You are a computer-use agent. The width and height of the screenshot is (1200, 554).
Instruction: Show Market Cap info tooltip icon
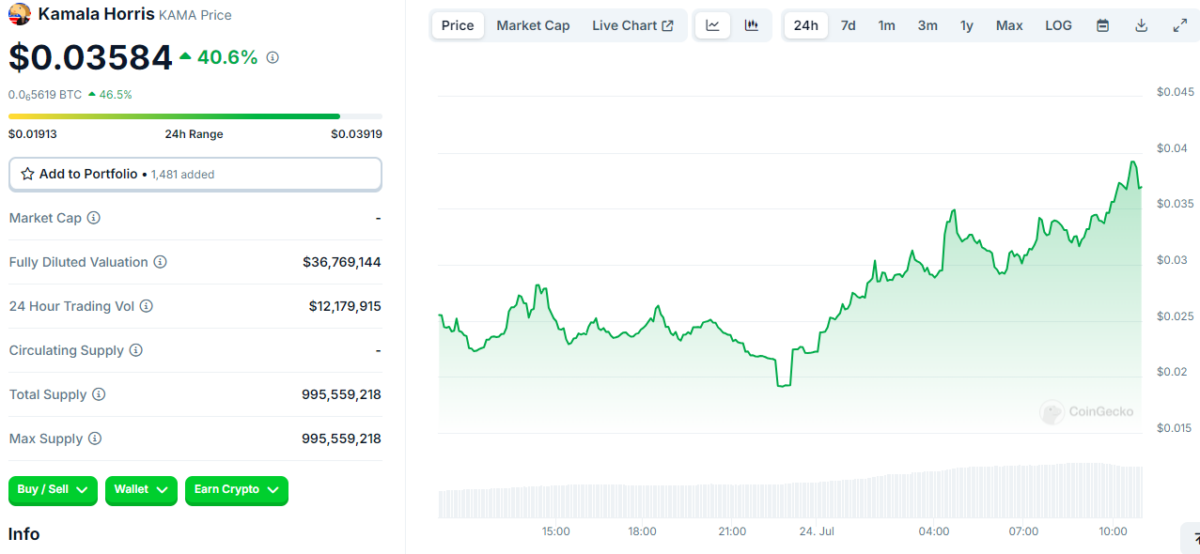[x=94, y=218]
